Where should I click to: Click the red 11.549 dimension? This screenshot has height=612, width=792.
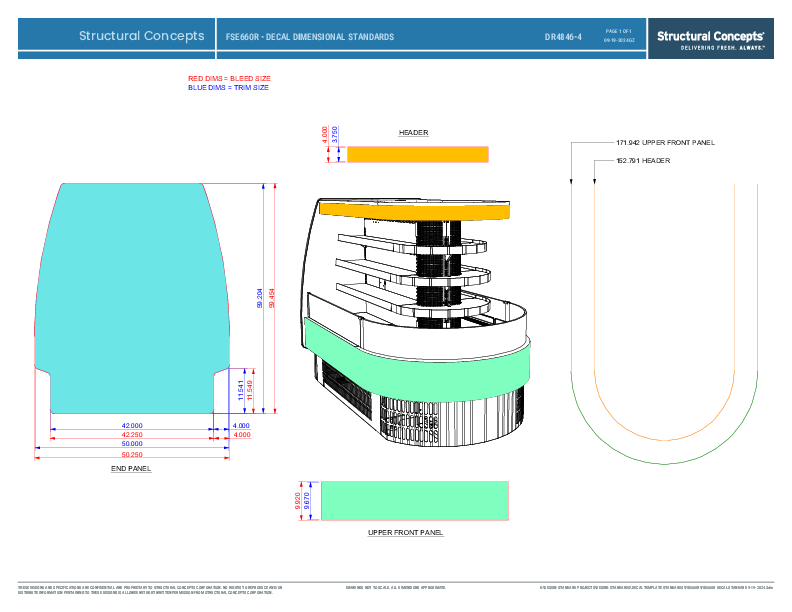[x=250, y=390]
